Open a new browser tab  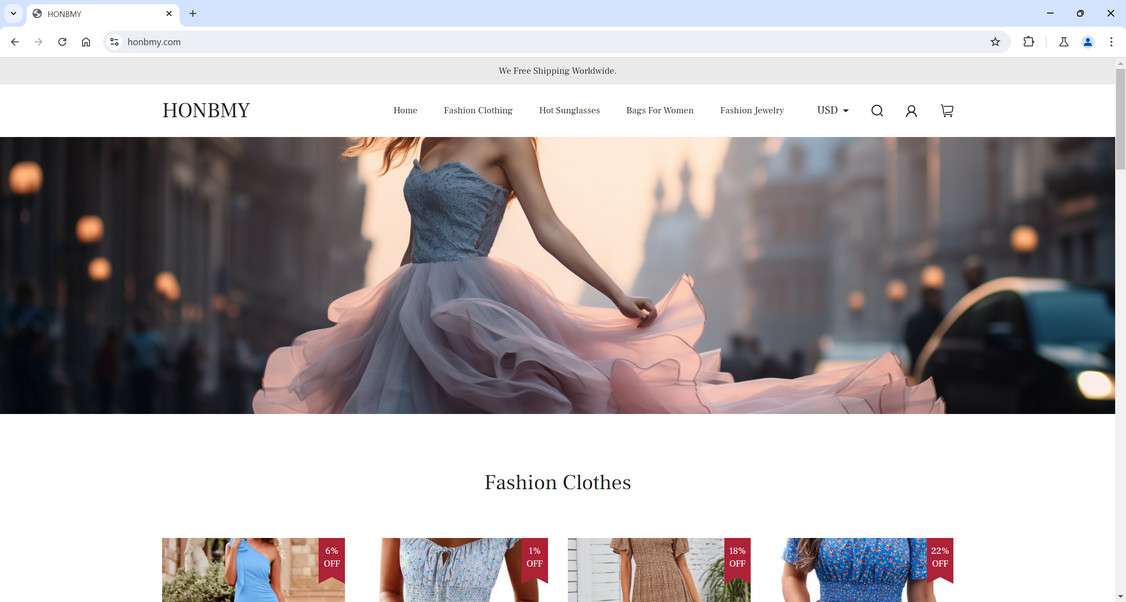click(192, 13)
